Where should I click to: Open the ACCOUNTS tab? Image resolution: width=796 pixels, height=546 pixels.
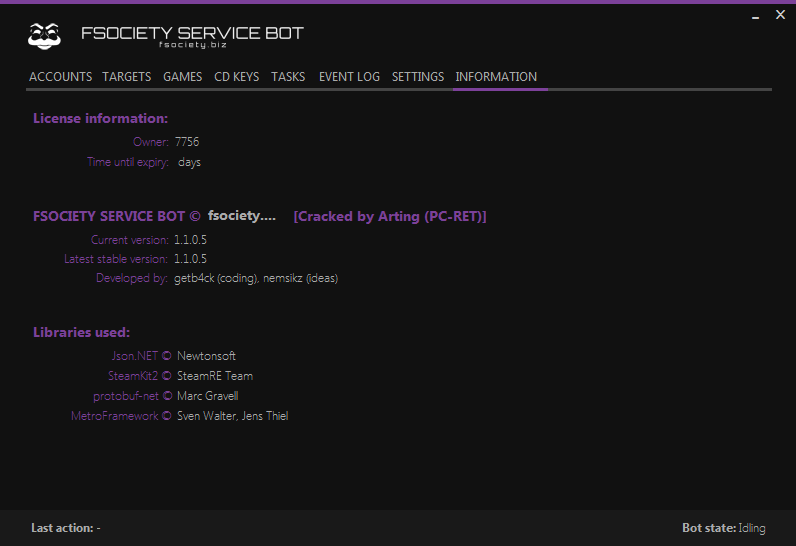pos(60,77)
